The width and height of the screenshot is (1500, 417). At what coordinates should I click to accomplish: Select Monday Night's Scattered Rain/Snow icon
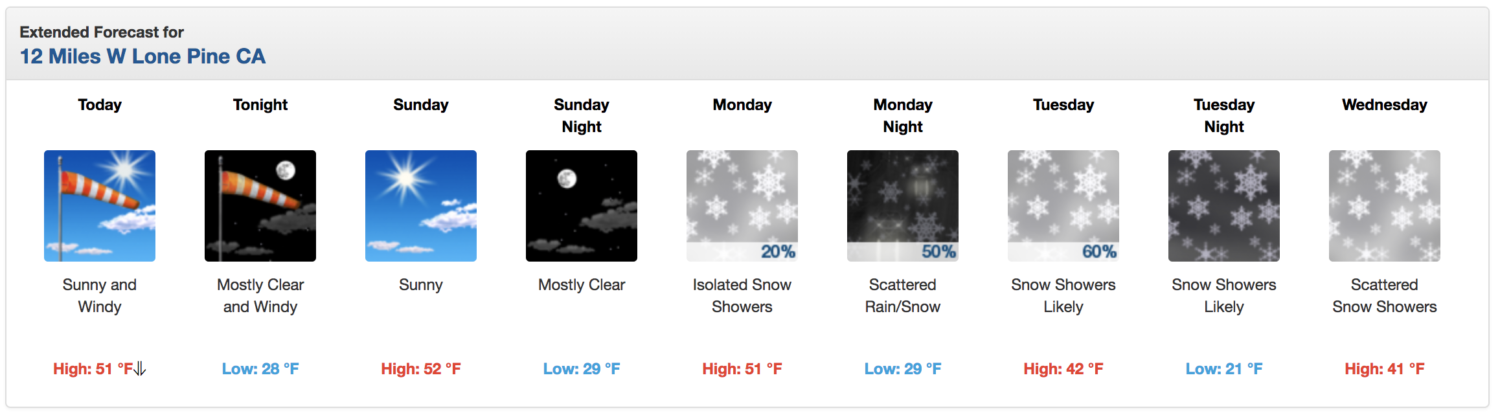(903, 206)
